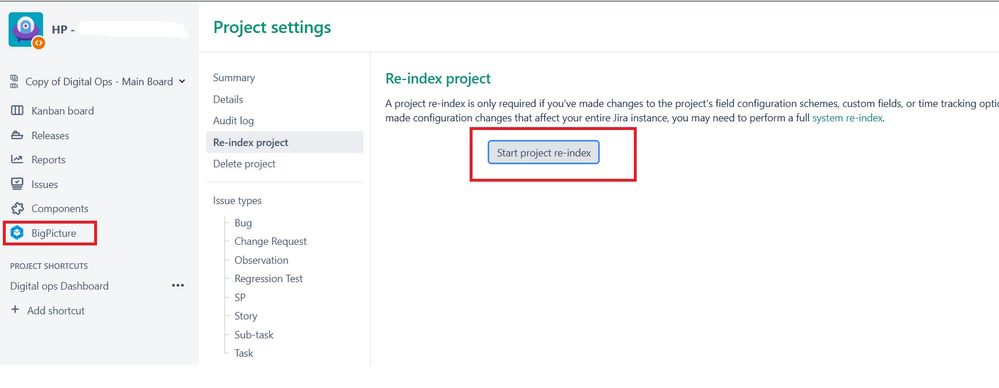Open Components in sidebar
The height and width of the screenshot is (388, 999).
pyautogui.click(x=60, y=208)
